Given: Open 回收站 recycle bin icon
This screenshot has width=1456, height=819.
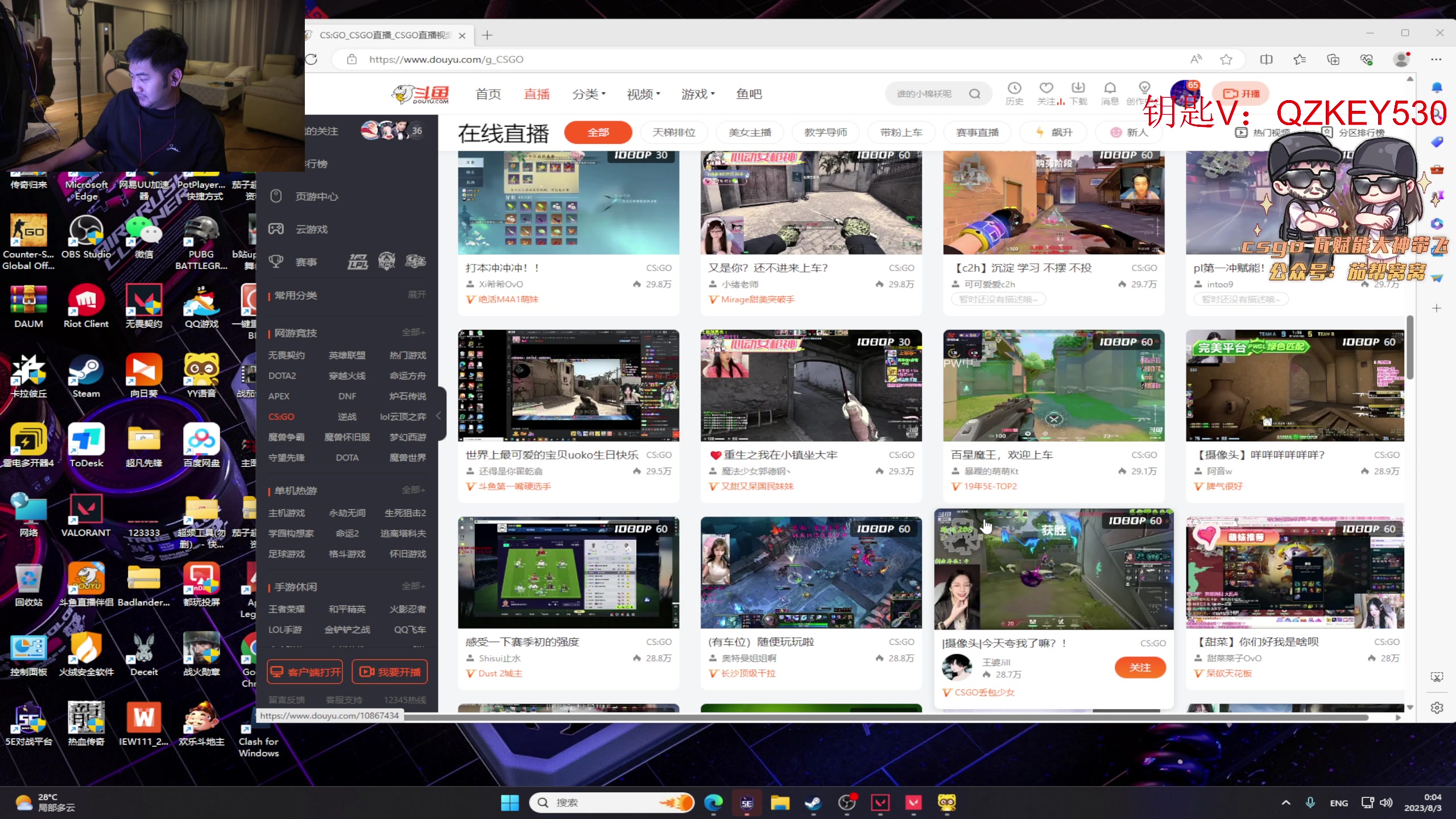Looking at the screenshot, I should click(28, 584).
